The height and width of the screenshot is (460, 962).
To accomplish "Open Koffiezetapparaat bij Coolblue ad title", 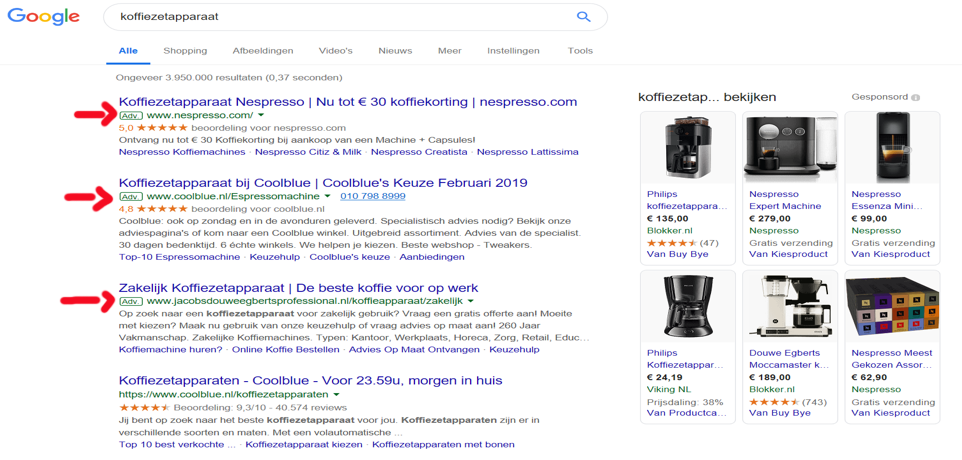I will (323, 183).
